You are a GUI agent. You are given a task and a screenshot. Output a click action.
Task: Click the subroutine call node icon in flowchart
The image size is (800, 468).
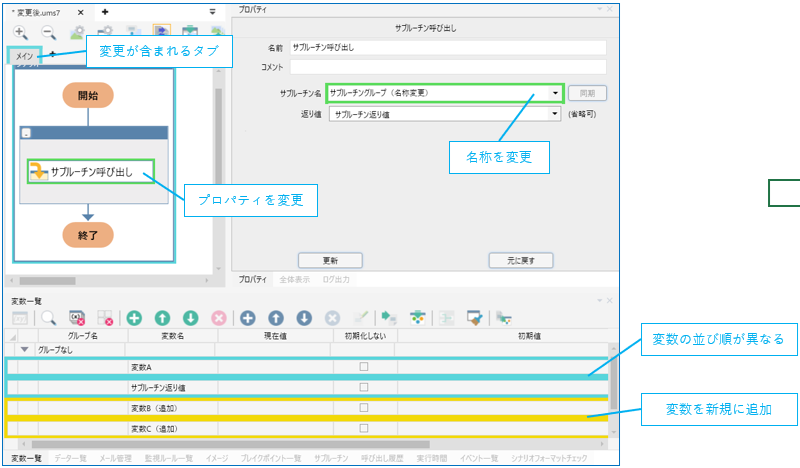tap(37, 171)
